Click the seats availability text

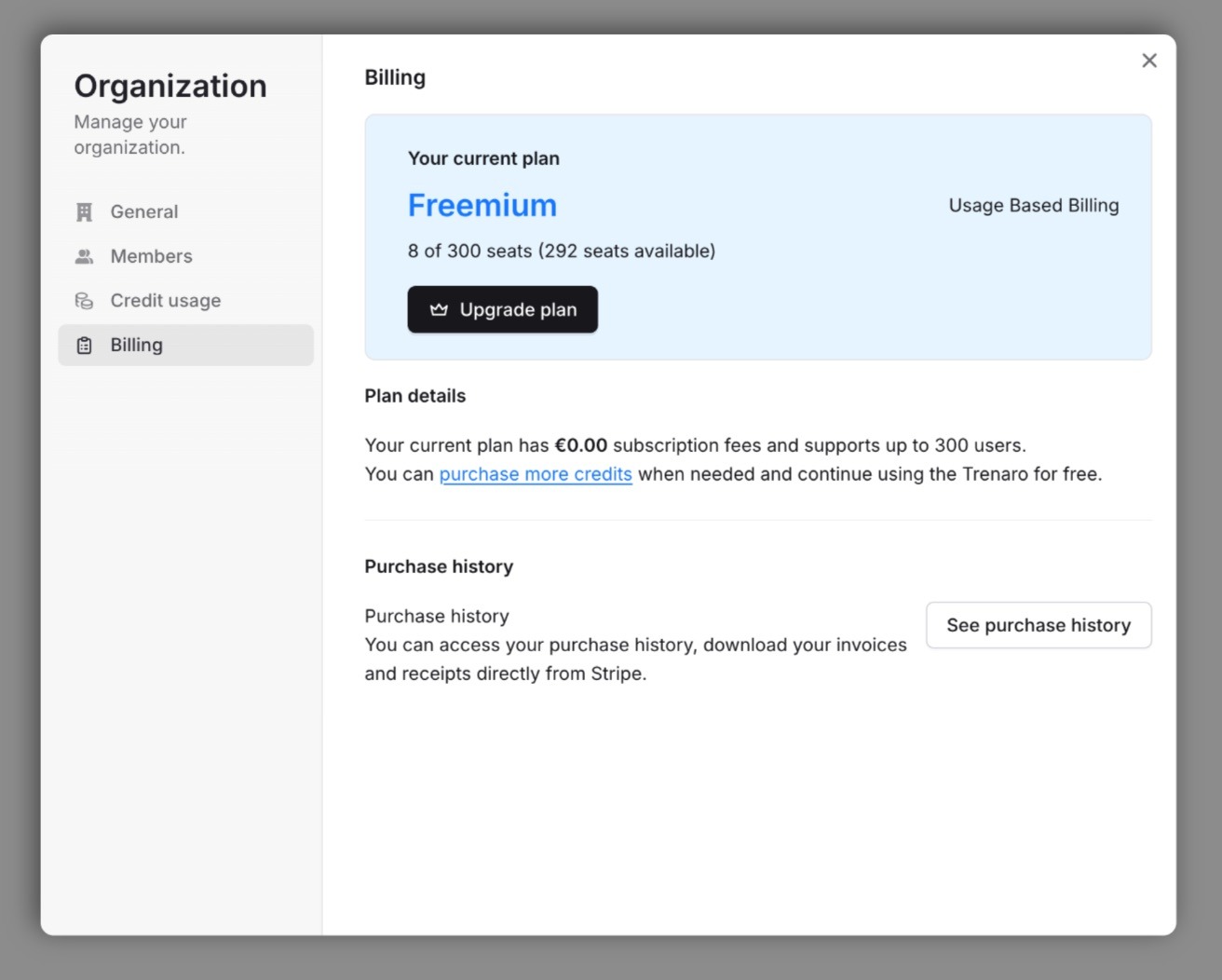[561, 251]
